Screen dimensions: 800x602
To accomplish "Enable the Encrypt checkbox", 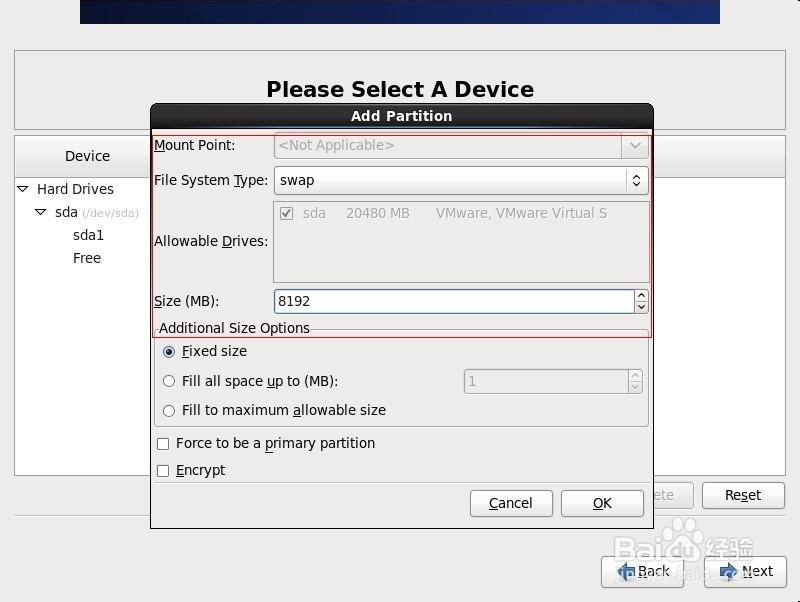I will pos(163,470).
